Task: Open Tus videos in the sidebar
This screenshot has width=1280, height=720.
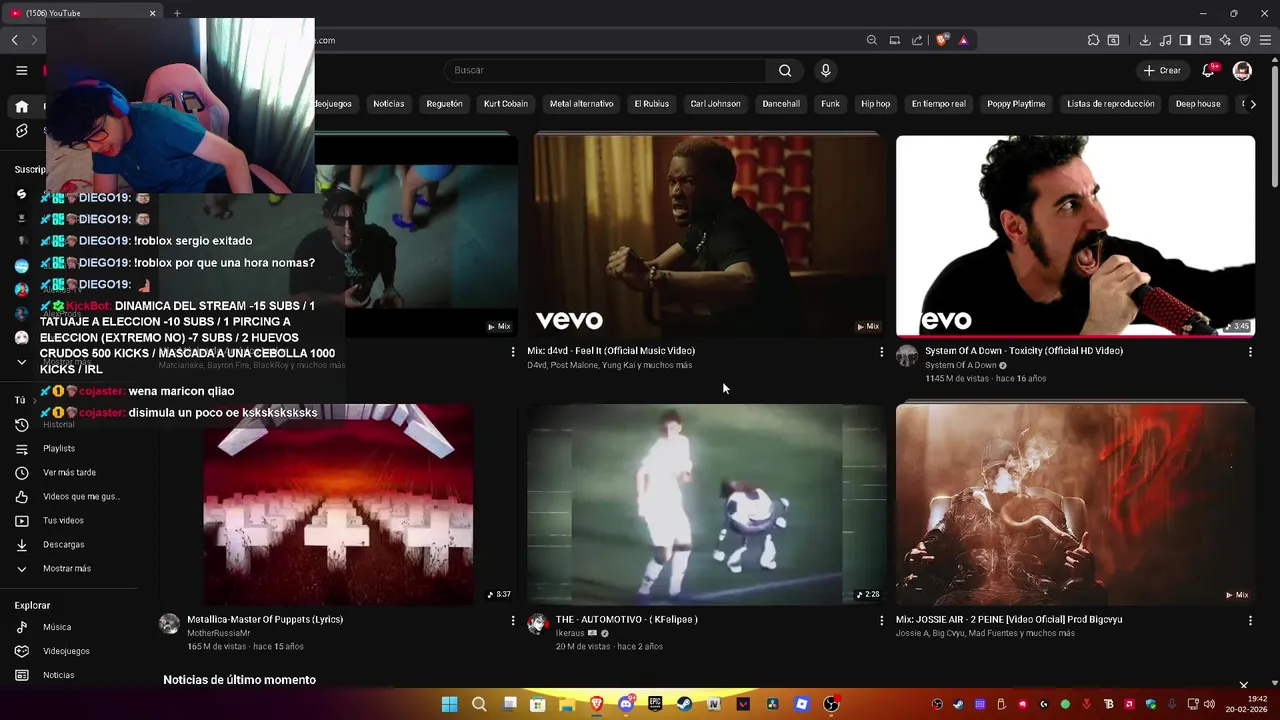Action: (63, 520)
